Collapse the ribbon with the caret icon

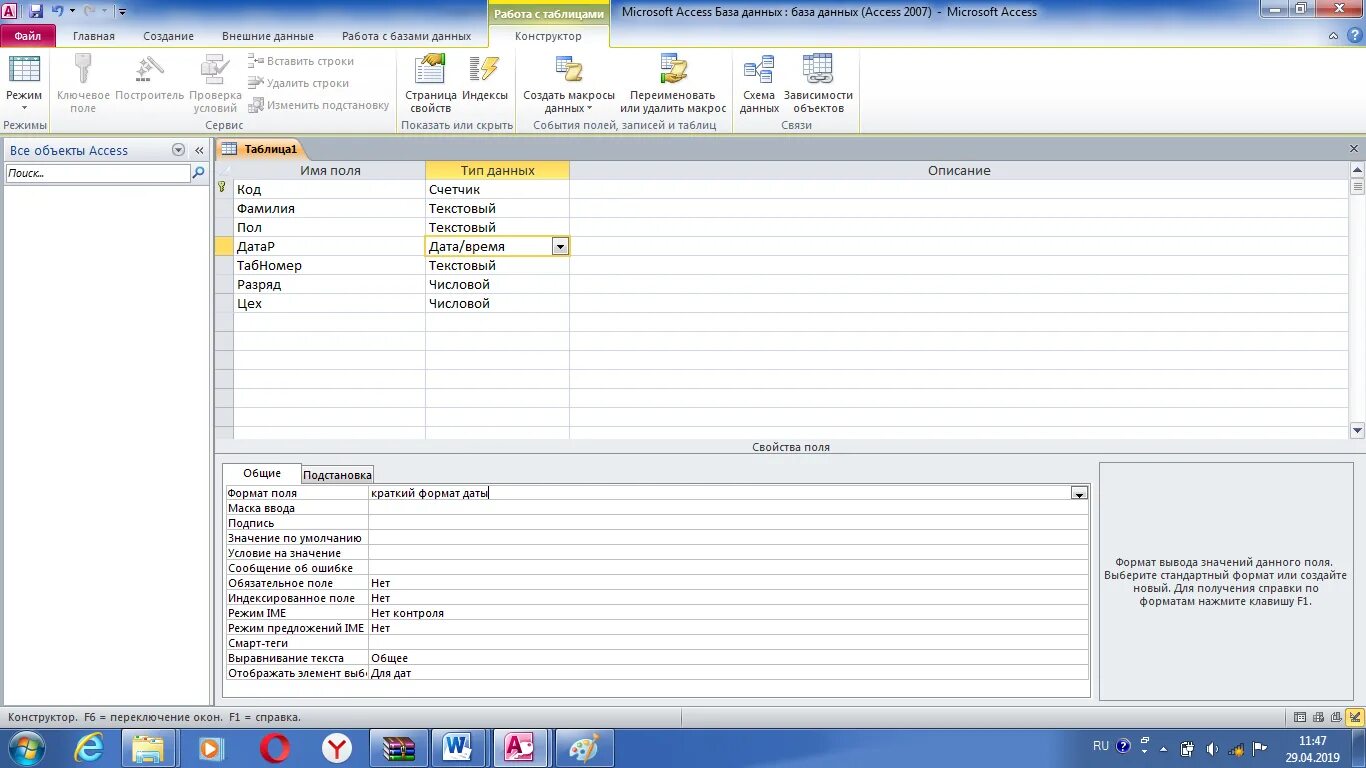tap(1334, 36)
